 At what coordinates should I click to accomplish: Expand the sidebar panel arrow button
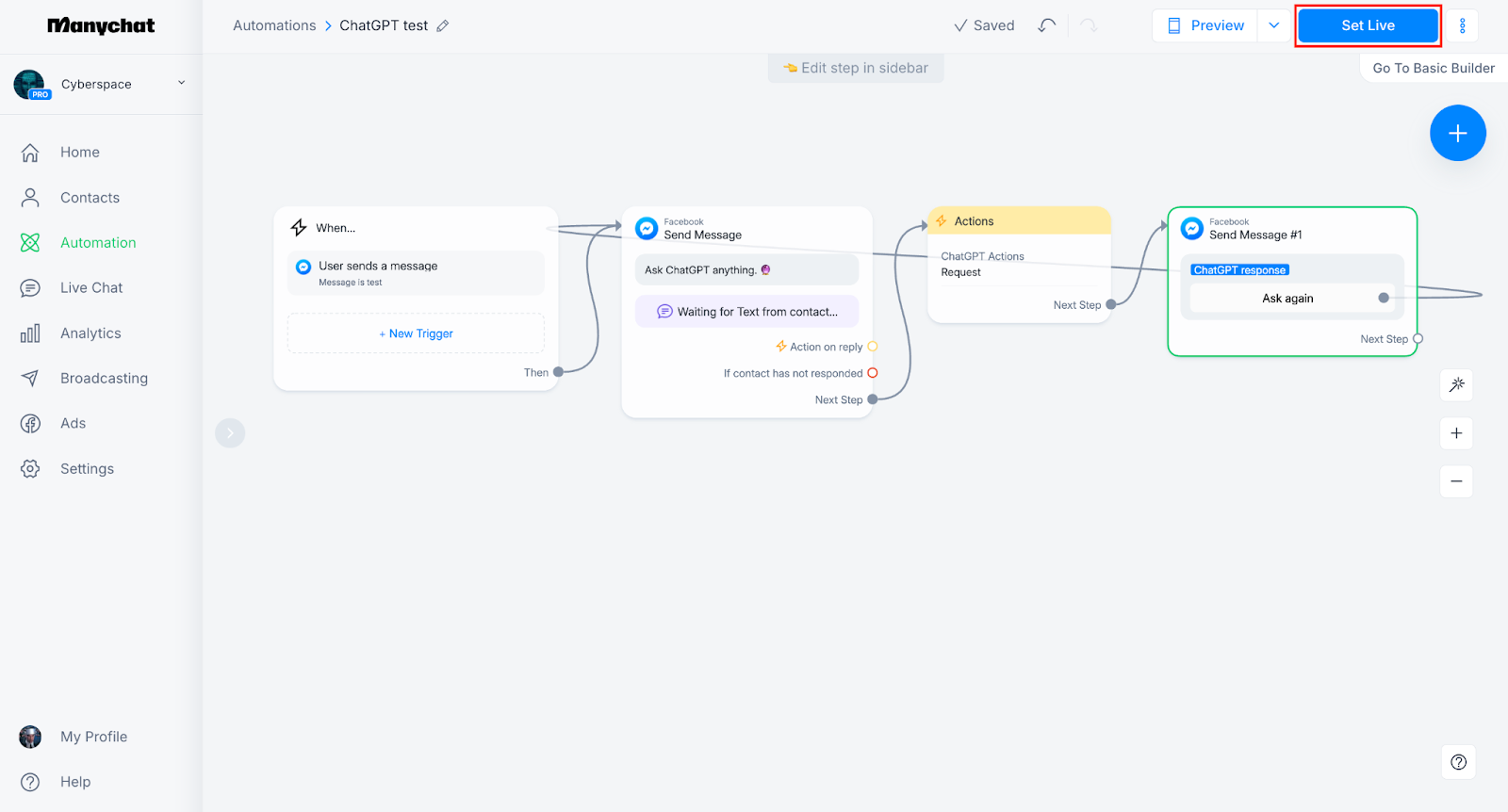point(230,432)
